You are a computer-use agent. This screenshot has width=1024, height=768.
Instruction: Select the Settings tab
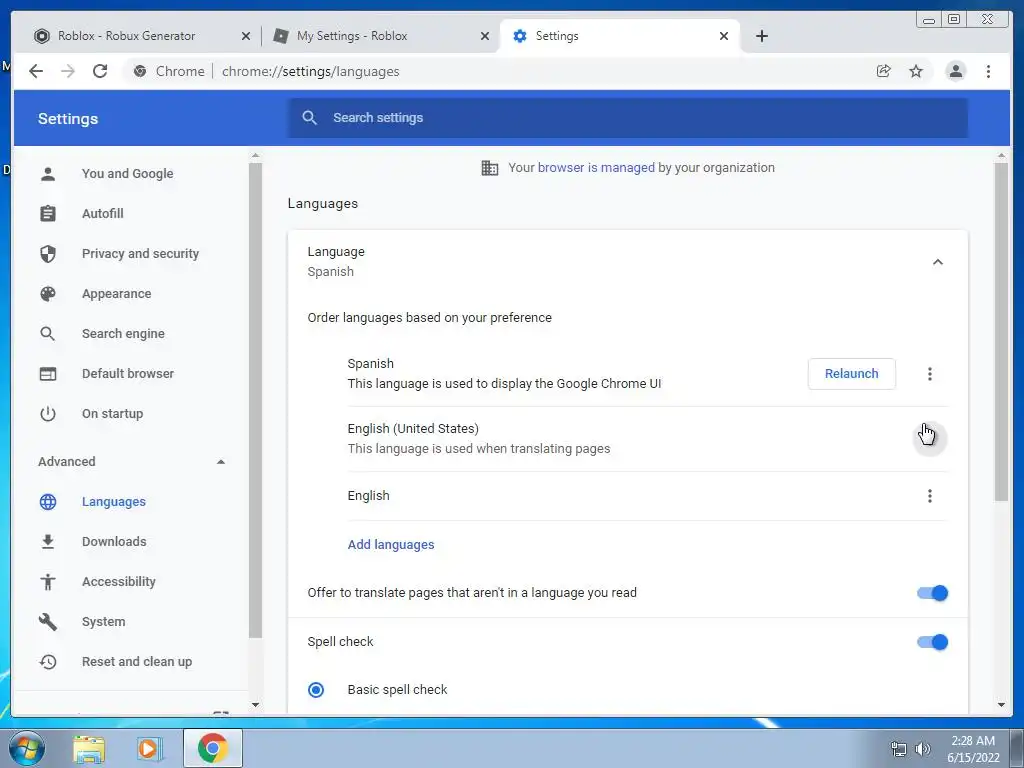[620, 36]
